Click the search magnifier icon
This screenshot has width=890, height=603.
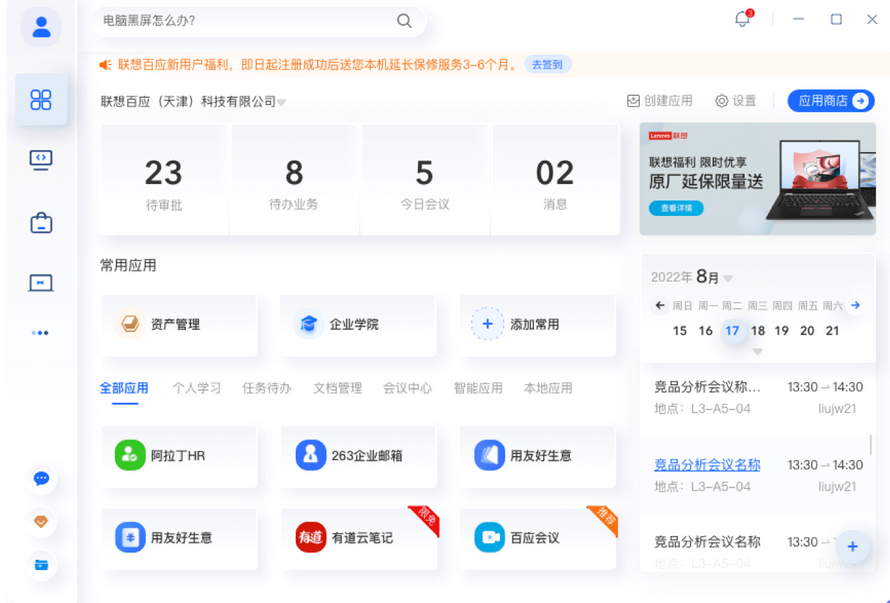(404, 21)
